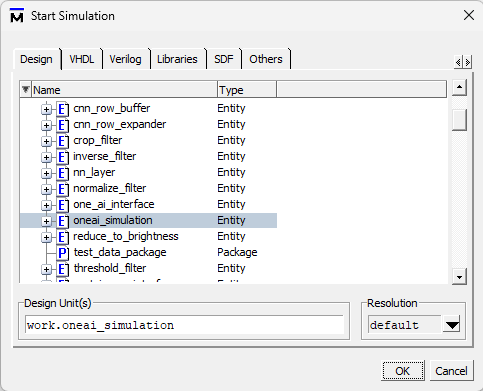Click the reduce_to_brightness entity icon
Viewport: 483px width, 391px height.
62,237
